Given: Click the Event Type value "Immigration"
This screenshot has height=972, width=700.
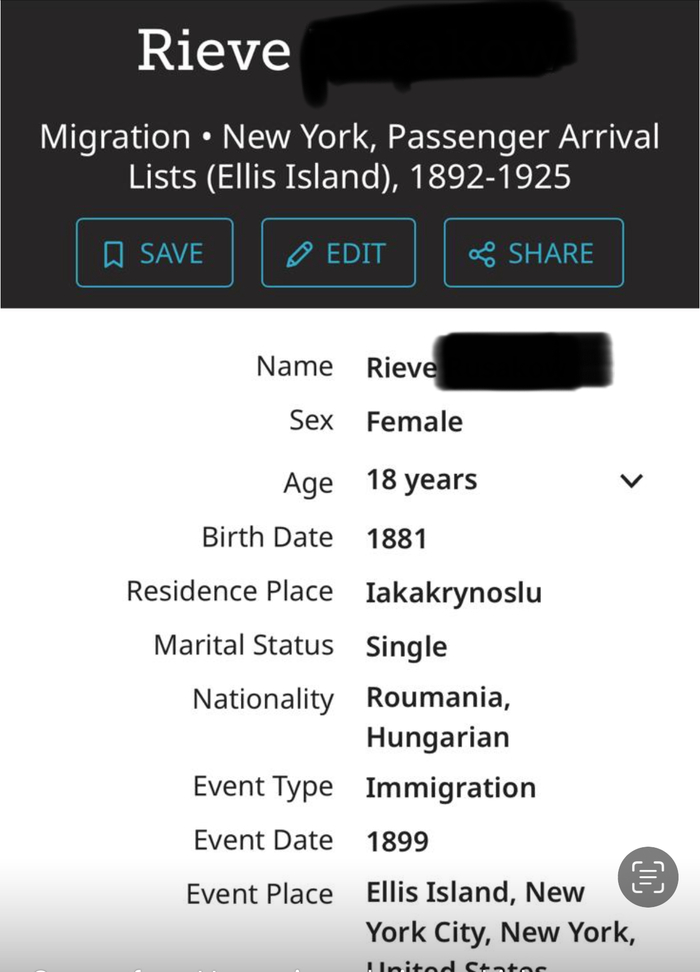Looking at the screenshot, I should click(x=450, y=788).
